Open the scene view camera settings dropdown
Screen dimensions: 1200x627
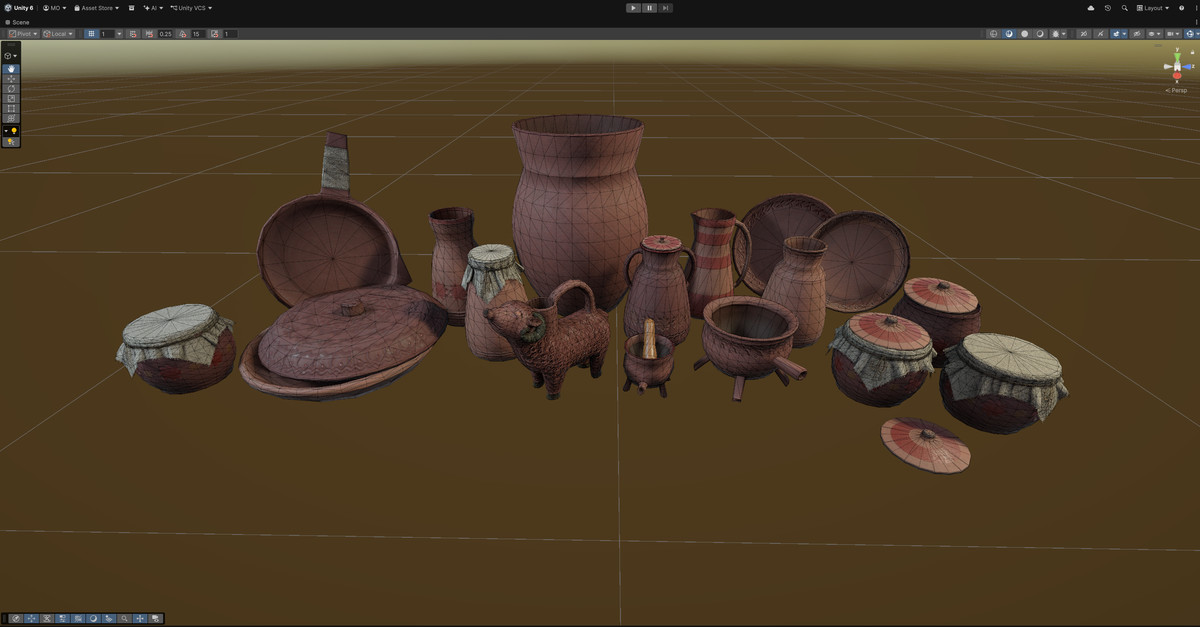(x=1171, y=34)
